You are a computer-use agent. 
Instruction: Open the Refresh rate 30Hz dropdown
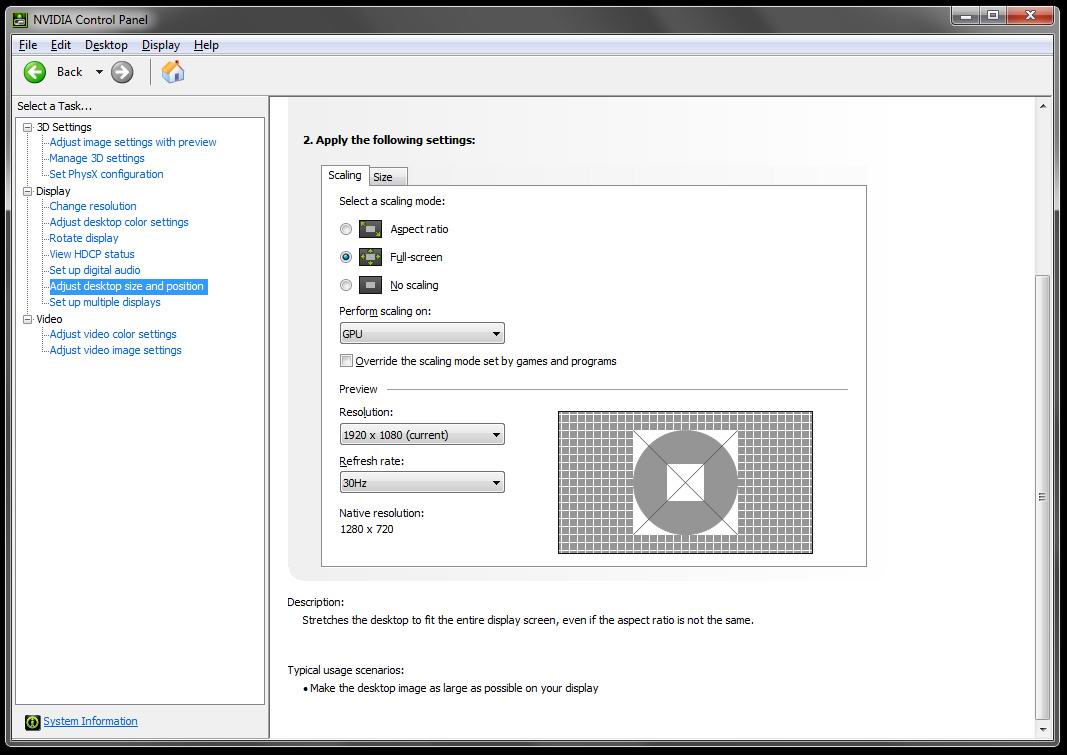[421, 483]
